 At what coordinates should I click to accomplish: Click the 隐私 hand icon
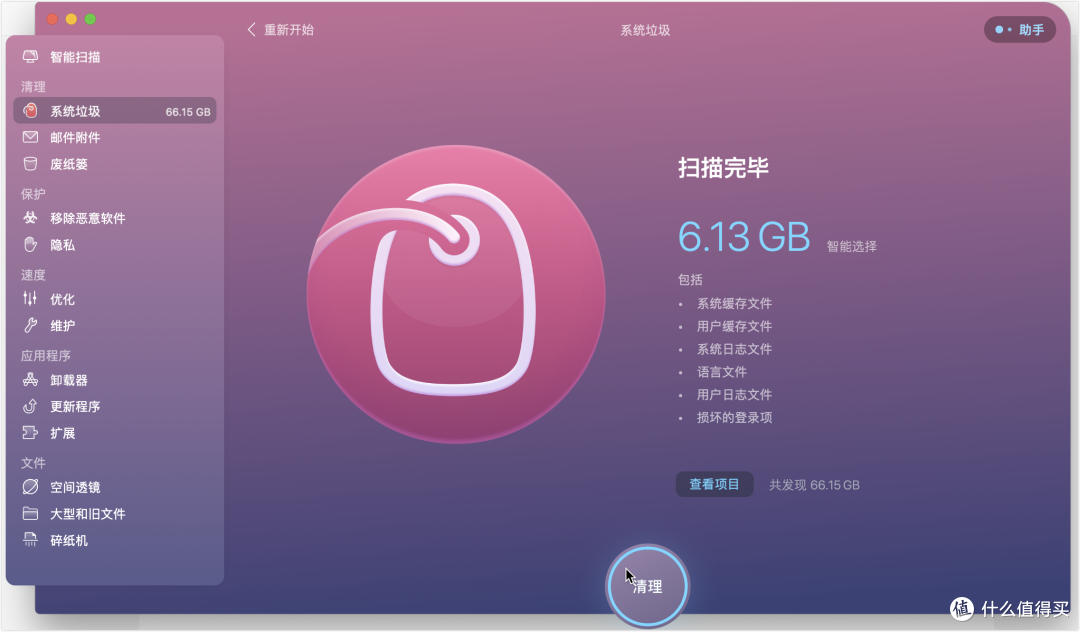[x=30, y=244]
